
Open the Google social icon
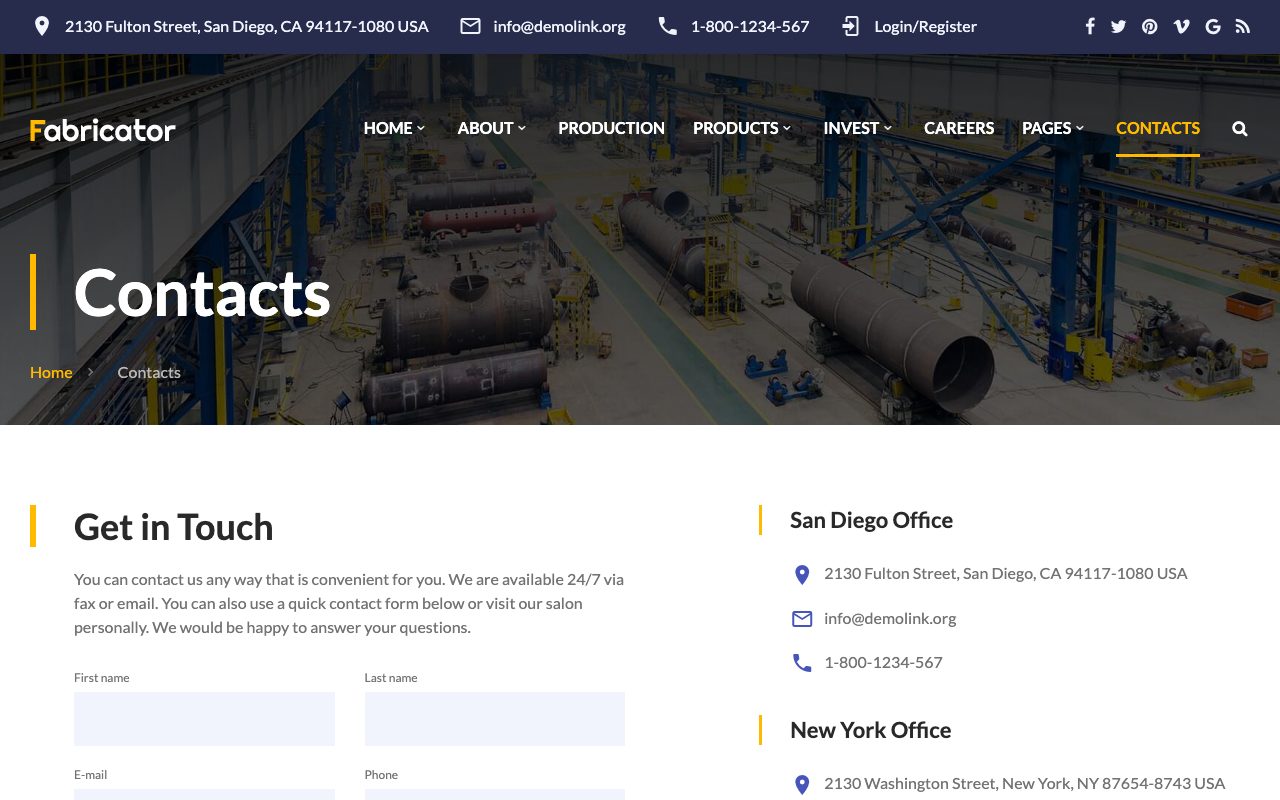coord(1213,26)
